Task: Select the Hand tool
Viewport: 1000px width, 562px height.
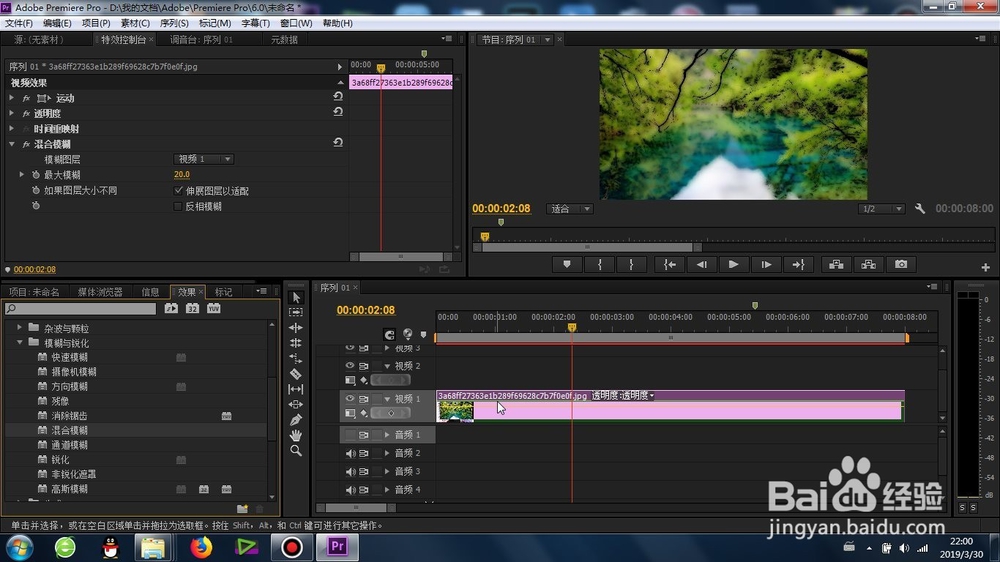Action: click(x=296, y=435)
